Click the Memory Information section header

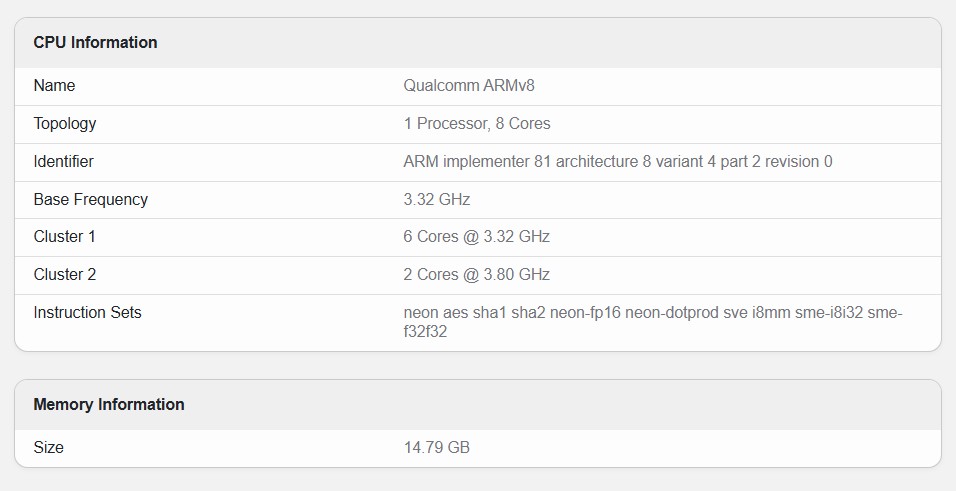pyautogui.click(x=109, y=405)
